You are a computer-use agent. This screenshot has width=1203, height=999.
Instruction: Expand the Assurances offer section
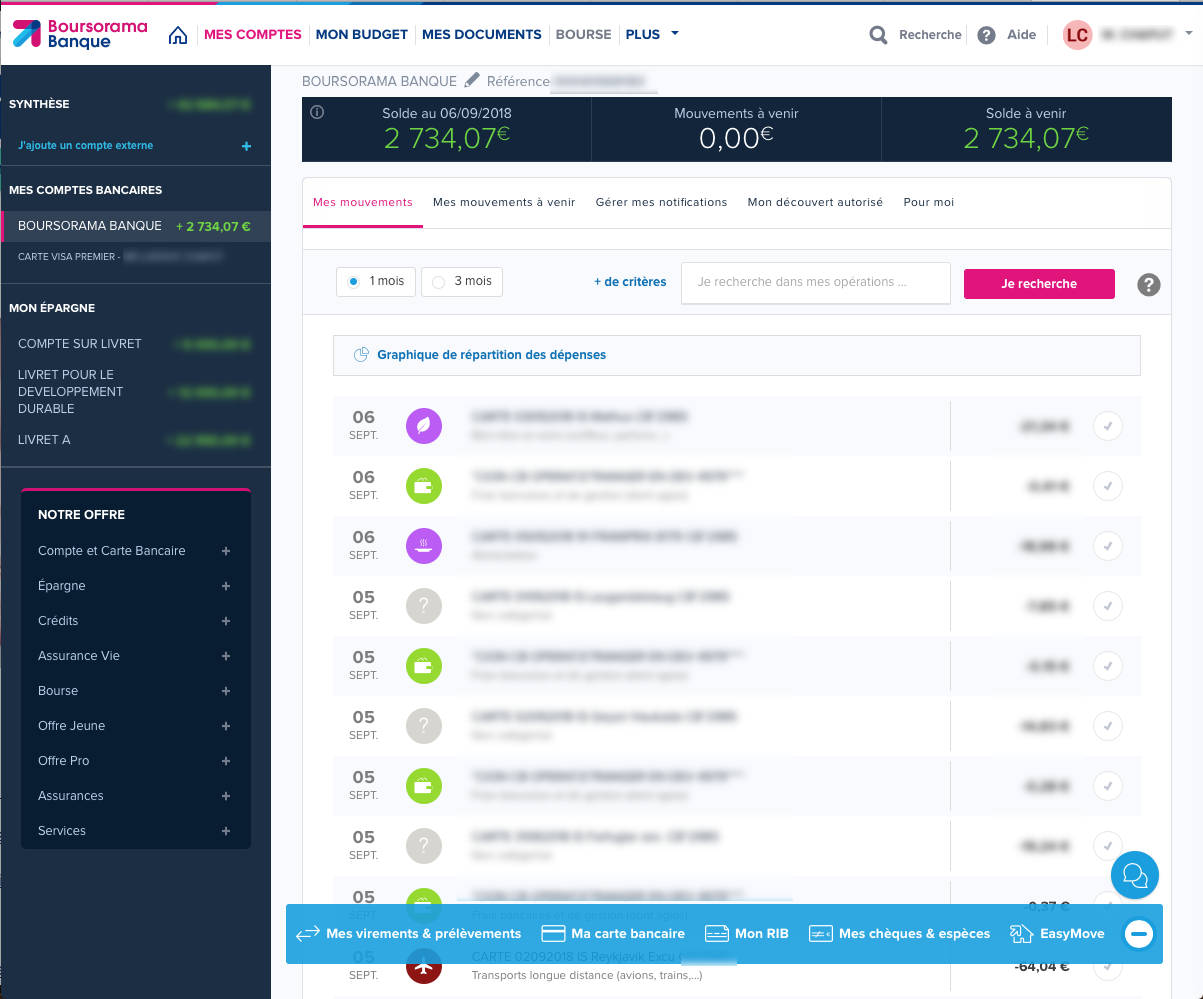click(x=226, y=796)
